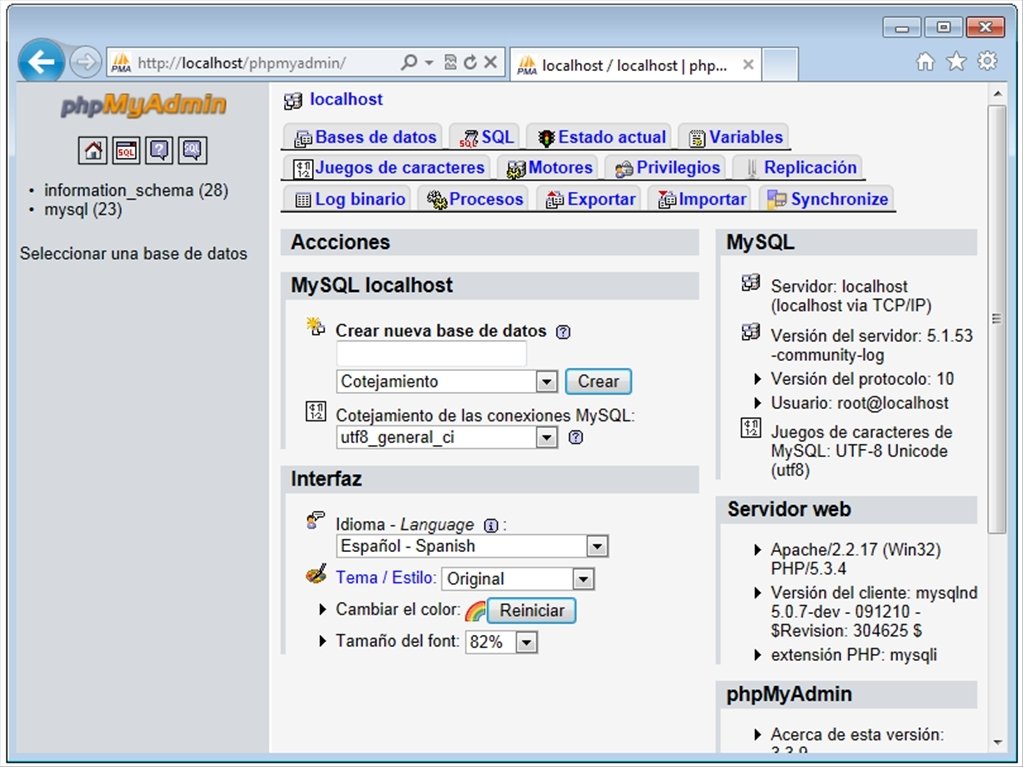Click the rainbow color picker icon
Viewport: 1023px width, 767px height.
475,611
